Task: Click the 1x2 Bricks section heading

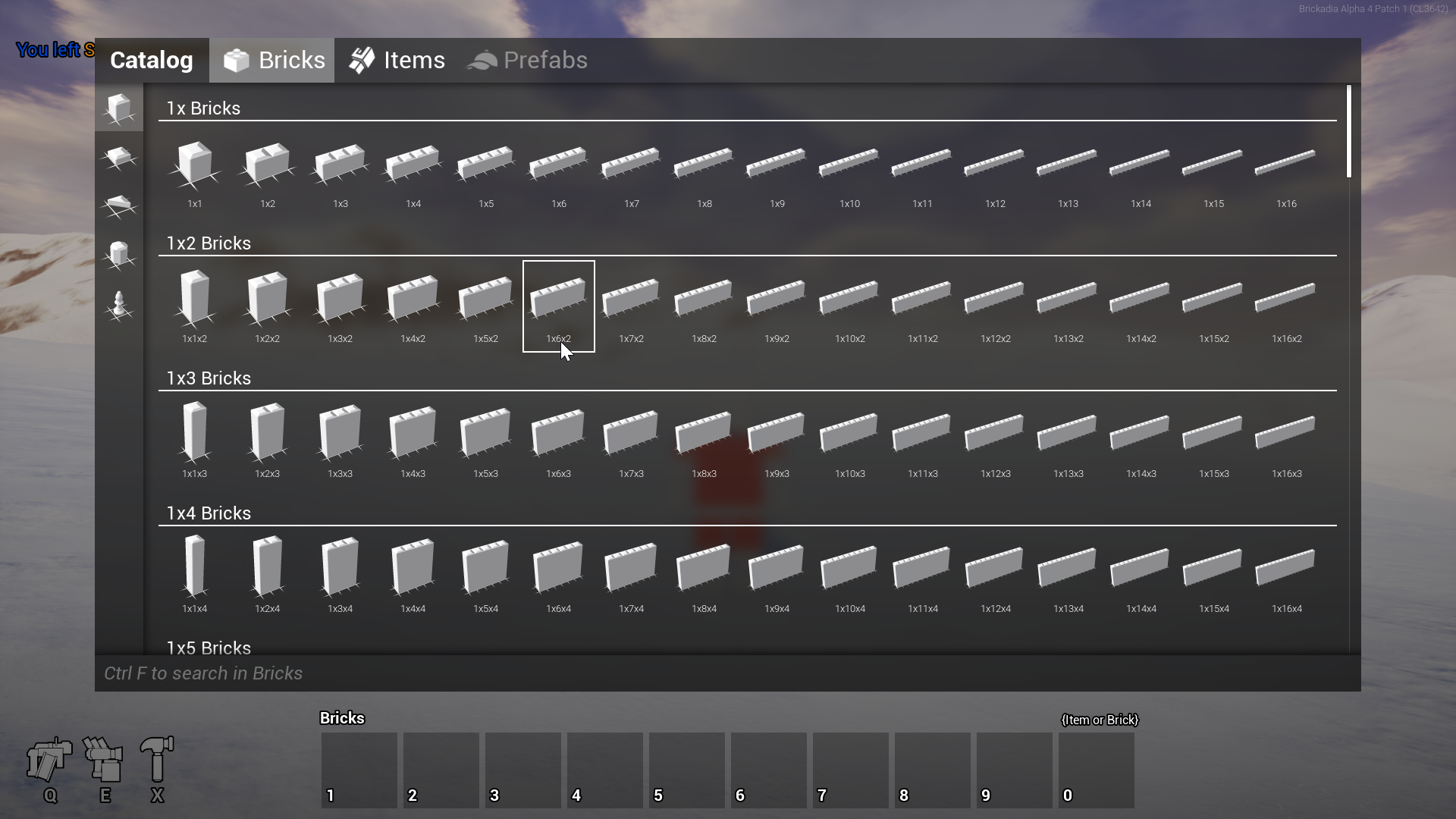Action: [x=209, y=243]
